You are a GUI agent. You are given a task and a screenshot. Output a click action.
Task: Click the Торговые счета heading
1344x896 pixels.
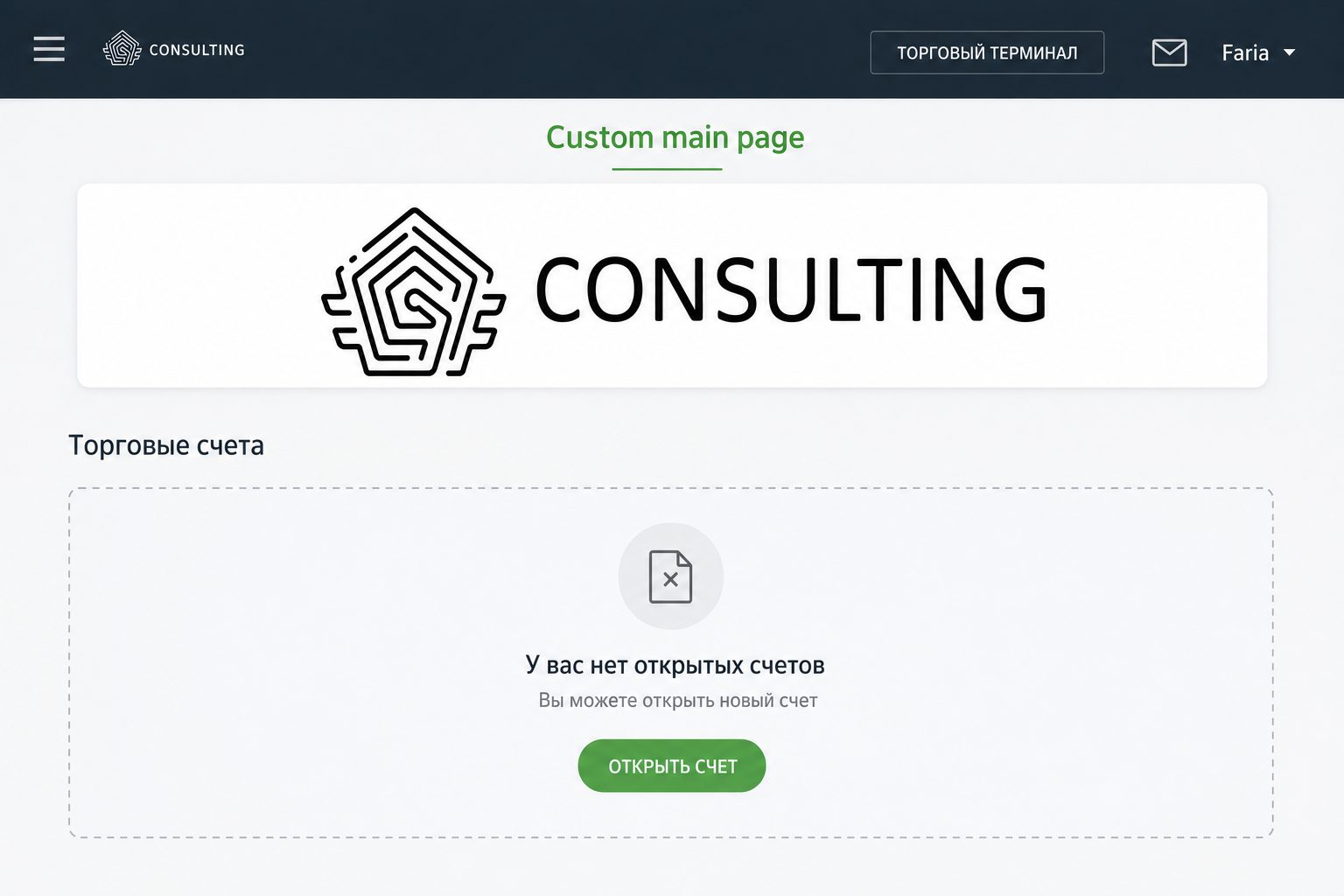(x=166, y=445)
